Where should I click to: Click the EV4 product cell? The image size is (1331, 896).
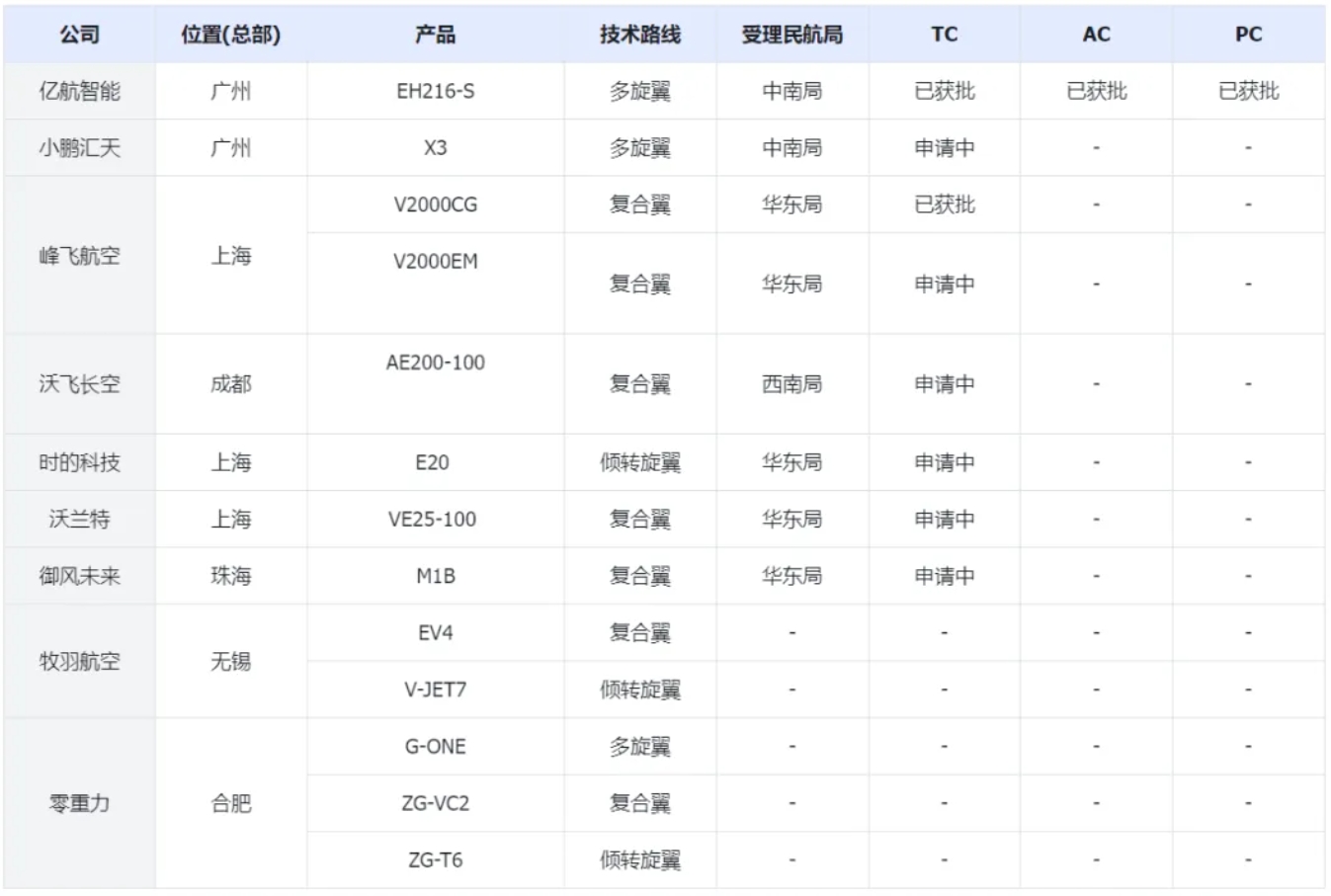coord(436,633)
